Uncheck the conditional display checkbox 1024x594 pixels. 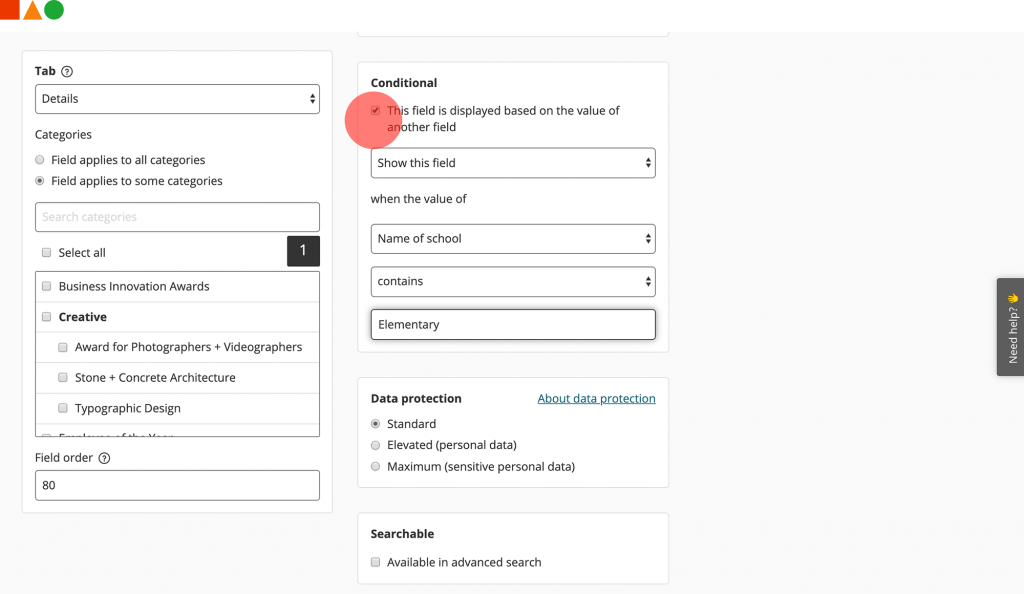(376, 111)
